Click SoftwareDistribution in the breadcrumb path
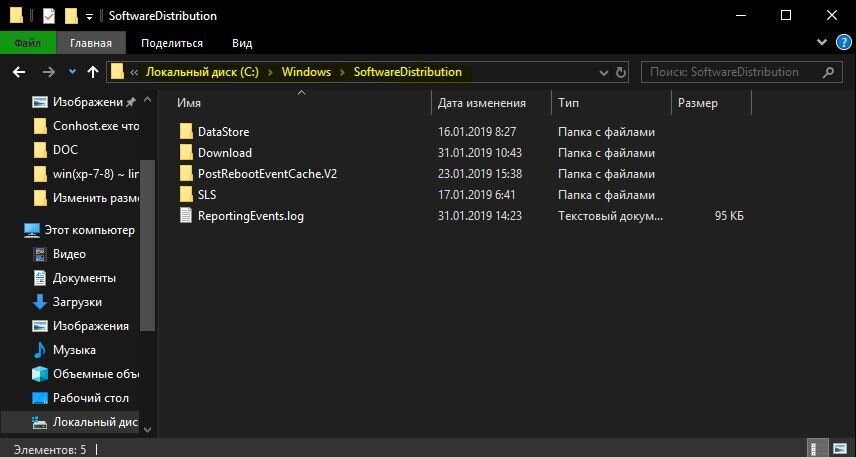The image size is (856, 457). (x=407, y=72)
